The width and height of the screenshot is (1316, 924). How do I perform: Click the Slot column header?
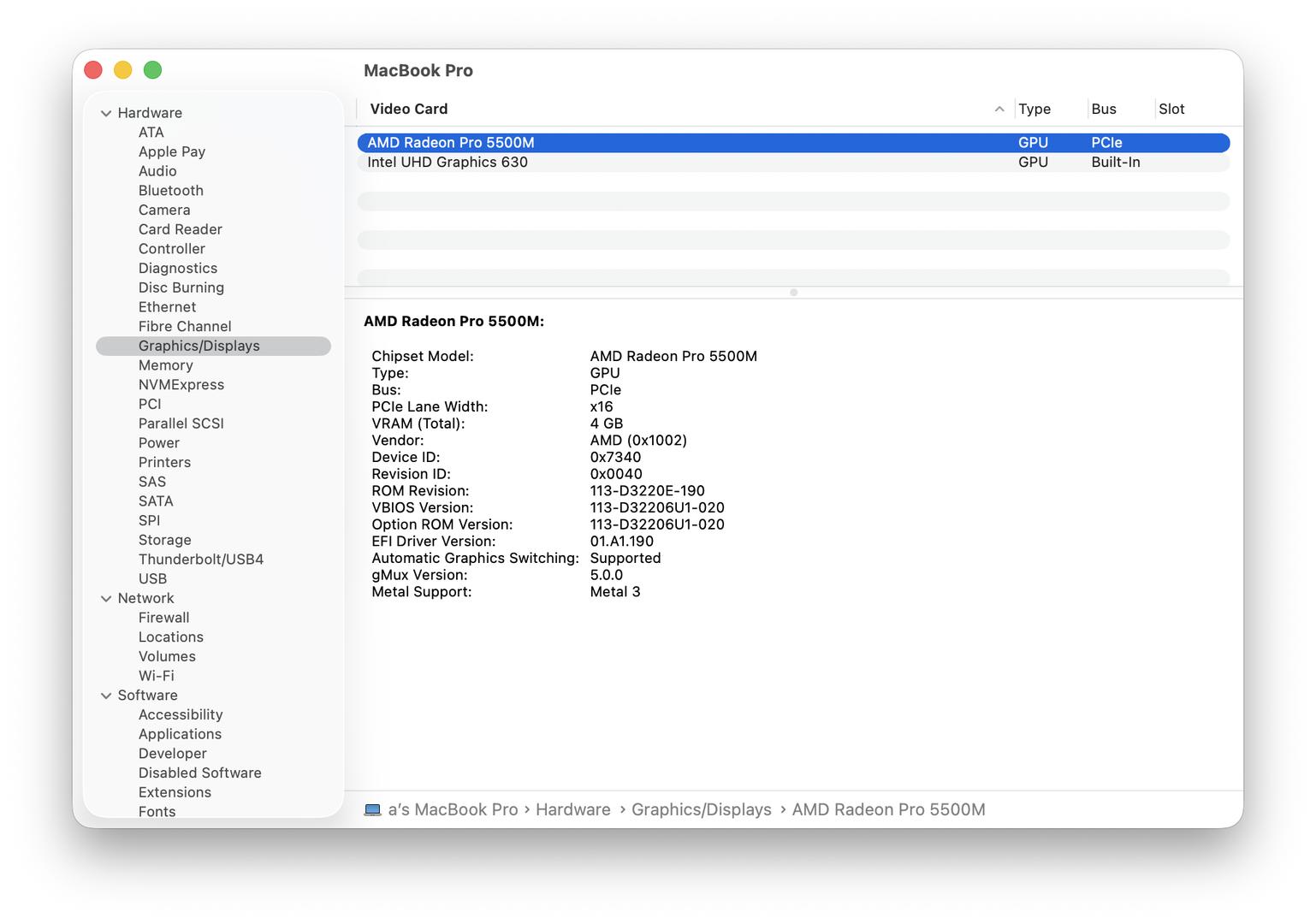(1171, 110)
